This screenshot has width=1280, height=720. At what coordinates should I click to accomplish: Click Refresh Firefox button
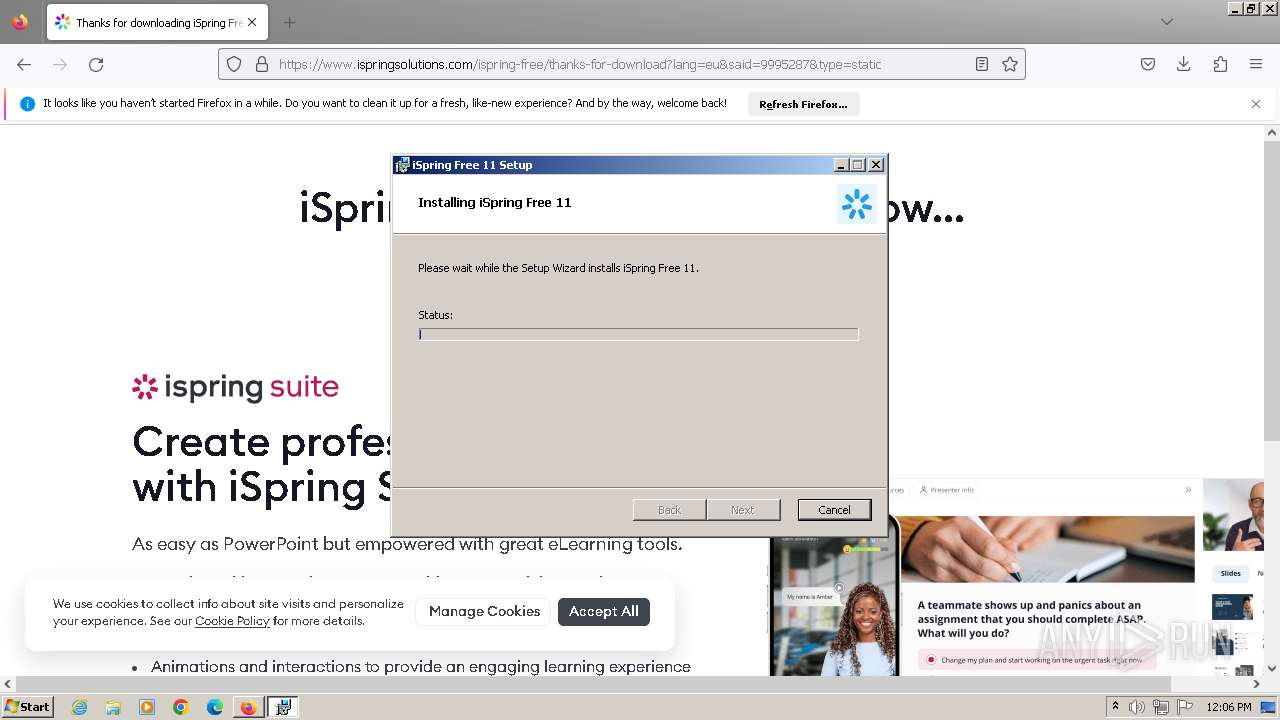point(803,104)
